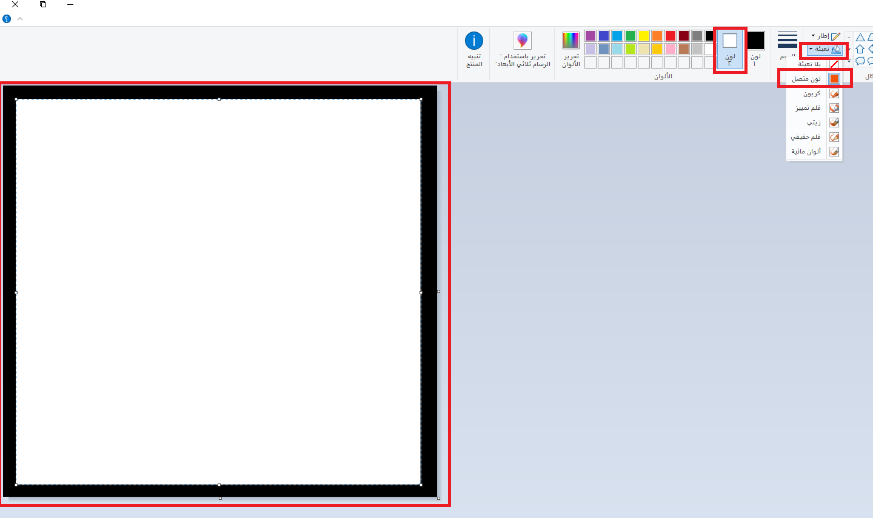Pick the dark gray palette swatch
This screenshot has width=873, height=518.
click(697, 36)
